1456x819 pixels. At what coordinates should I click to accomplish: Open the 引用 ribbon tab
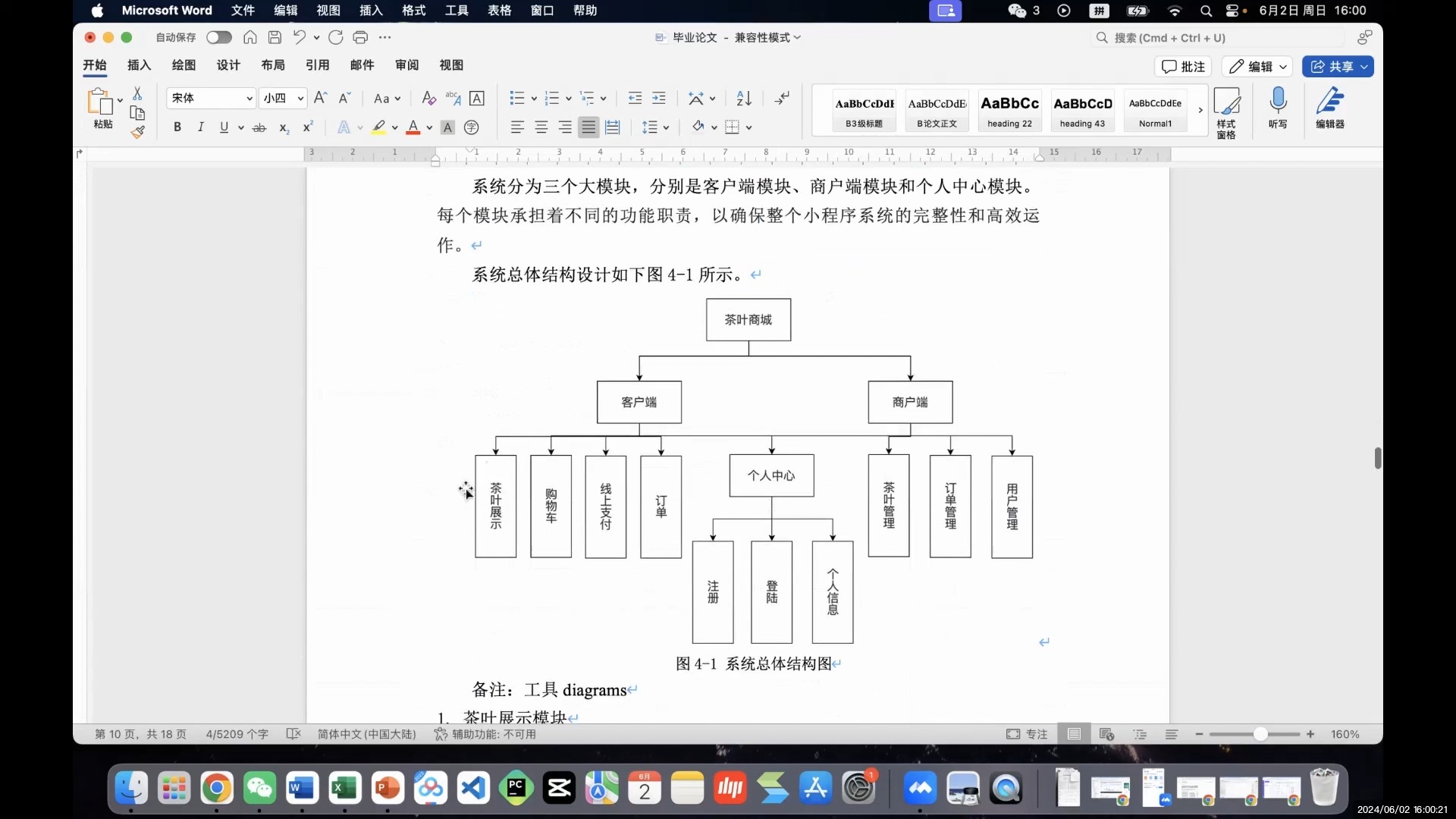tap(317, 65)
